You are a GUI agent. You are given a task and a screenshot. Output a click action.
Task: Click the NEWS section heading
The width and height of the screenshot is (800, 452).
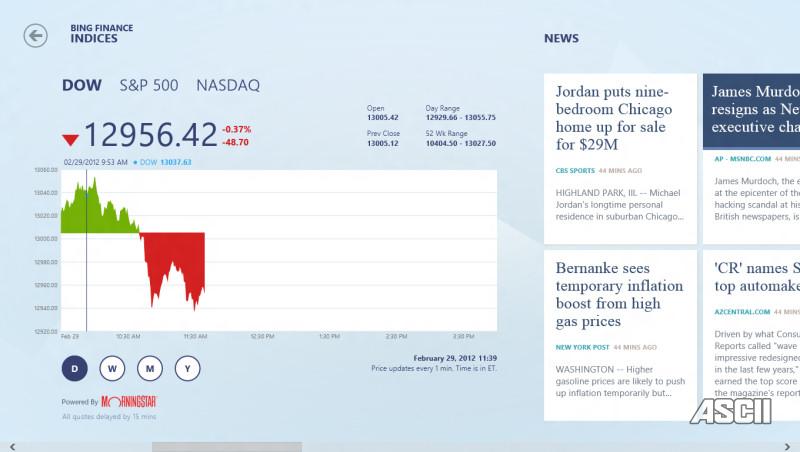click(x=561, y=39)
